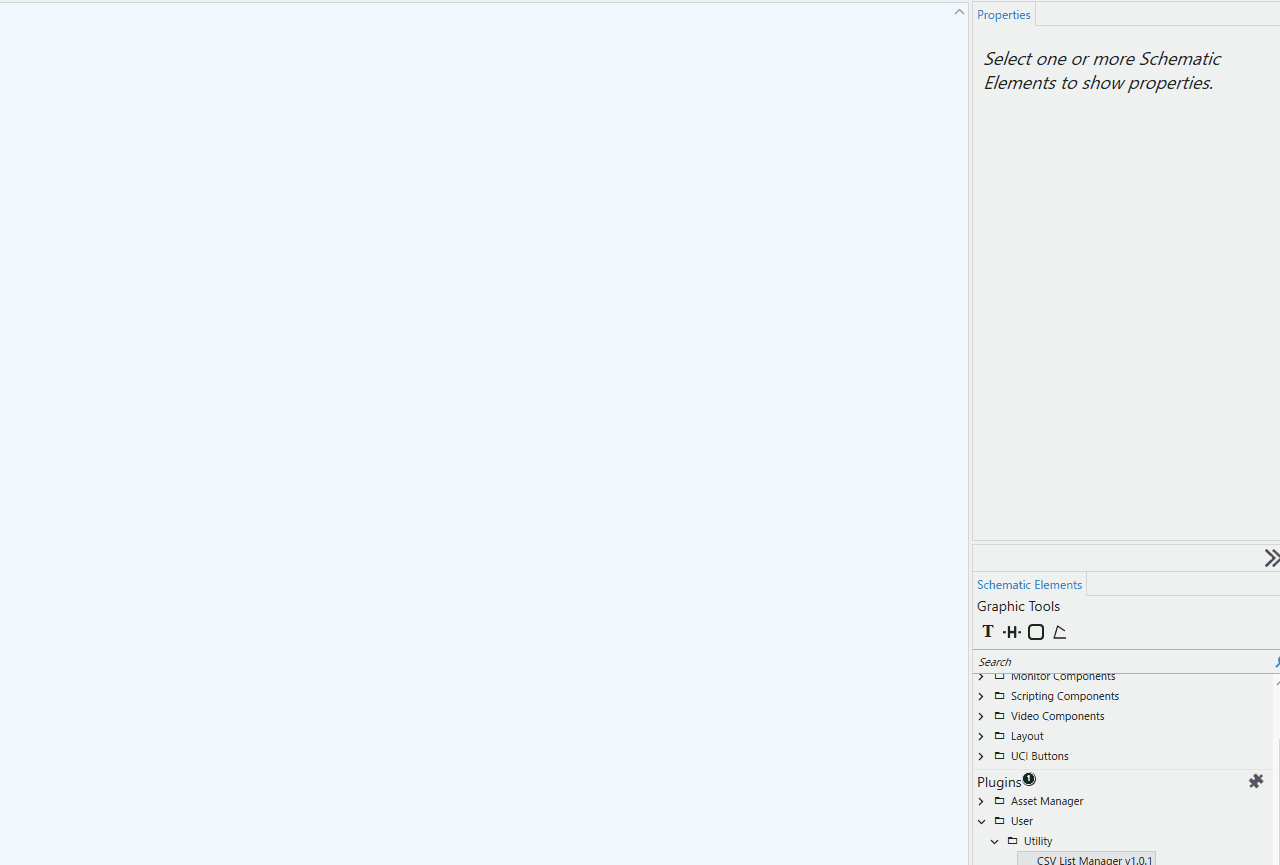The width and height of the screenshot is (1280, 865).
Task: Collapse the Utility subfolder
Action: pyautogui.click(x=994, y=841)
